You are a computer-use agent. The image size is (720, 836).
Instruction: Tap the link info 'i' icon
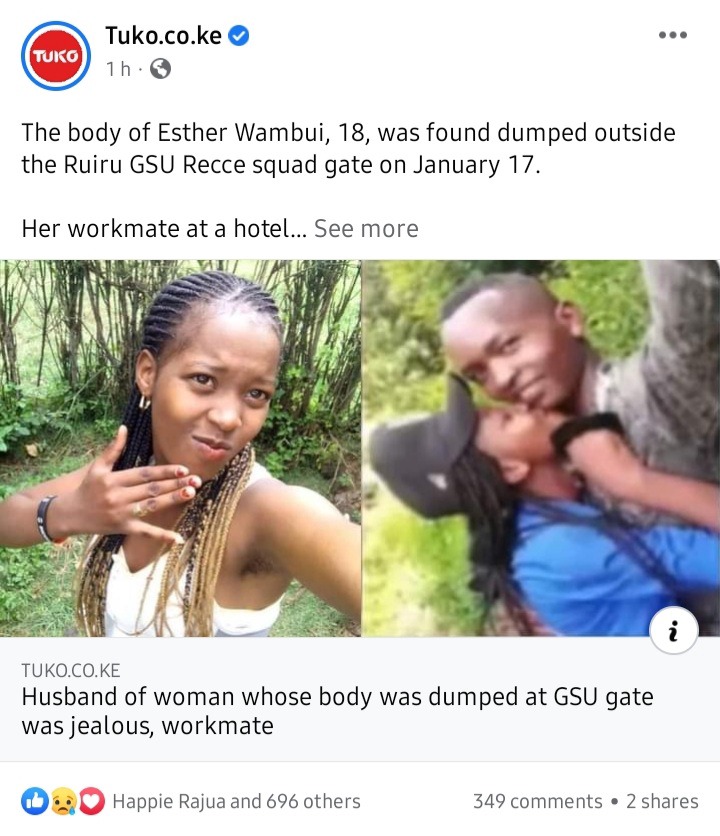pyautogui.click(x=674, y=630)
